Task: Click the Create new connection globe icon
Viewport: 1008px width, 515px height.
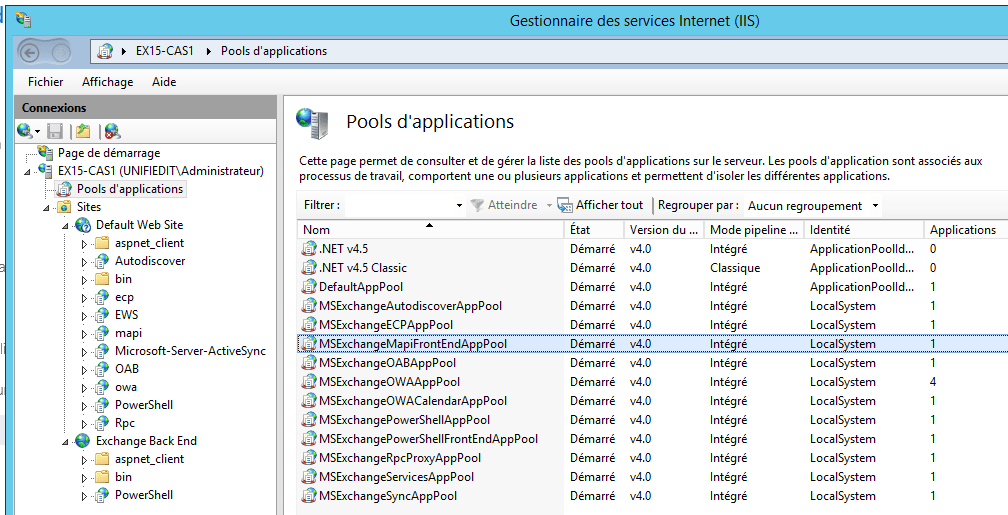Action: (x=24, y=131)
